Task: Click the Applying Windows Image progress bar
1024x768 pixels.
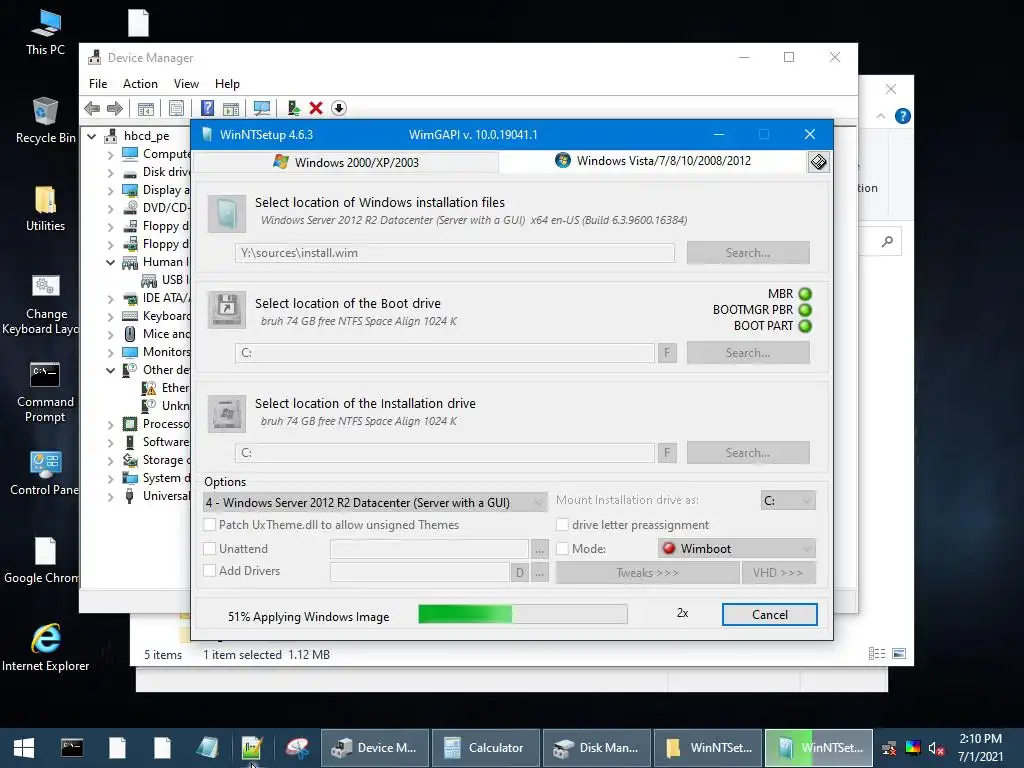Action: (522, 614)
